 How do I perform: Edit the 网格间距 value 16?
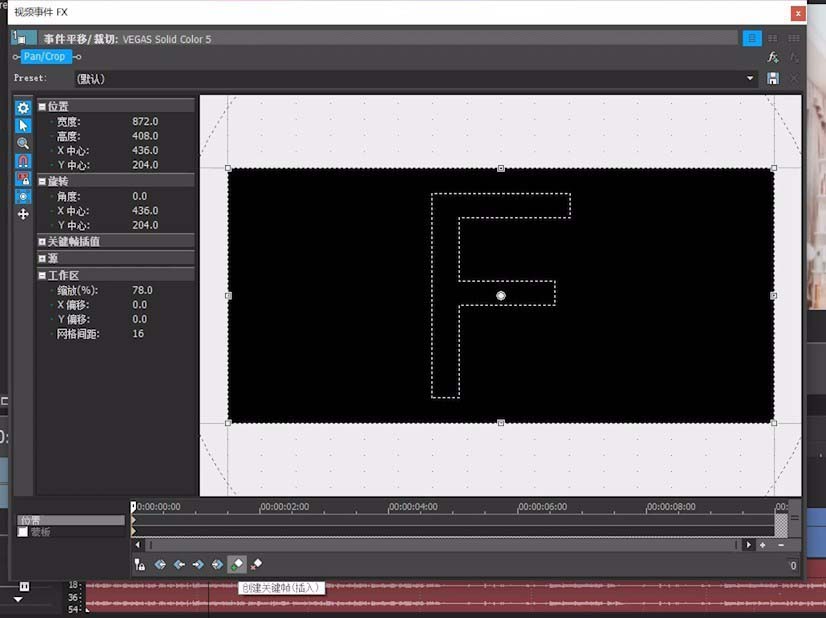(138, 333)
